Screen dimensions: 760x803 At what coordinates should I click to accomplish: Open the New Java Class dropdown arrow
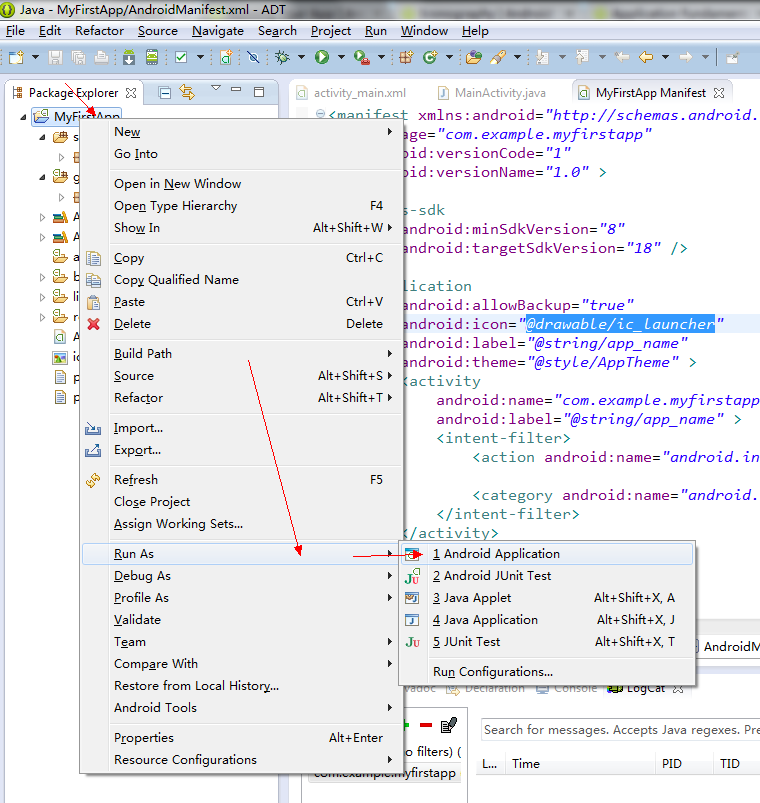(449, 57)
